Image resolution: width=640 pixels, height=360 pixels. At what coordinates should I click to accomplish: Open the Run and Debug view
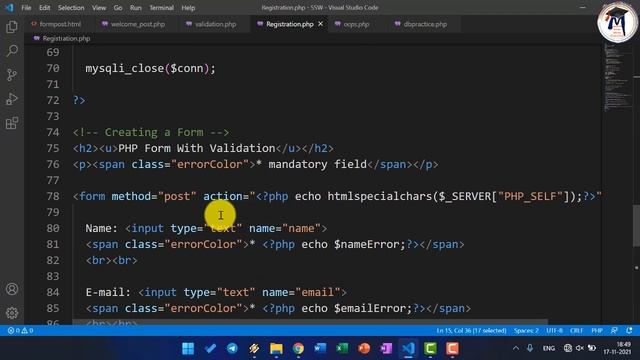click(12, 99)
